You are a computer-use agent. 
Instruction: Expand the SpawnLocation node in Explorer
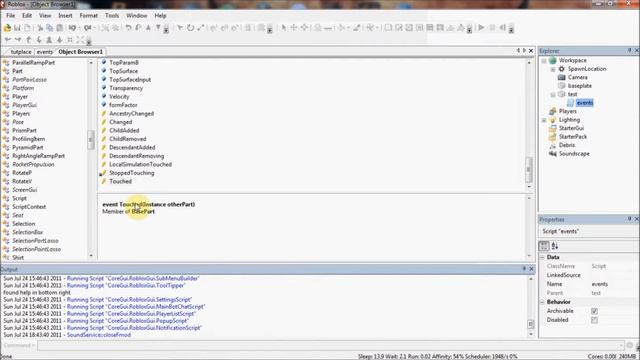coord(553,69)
